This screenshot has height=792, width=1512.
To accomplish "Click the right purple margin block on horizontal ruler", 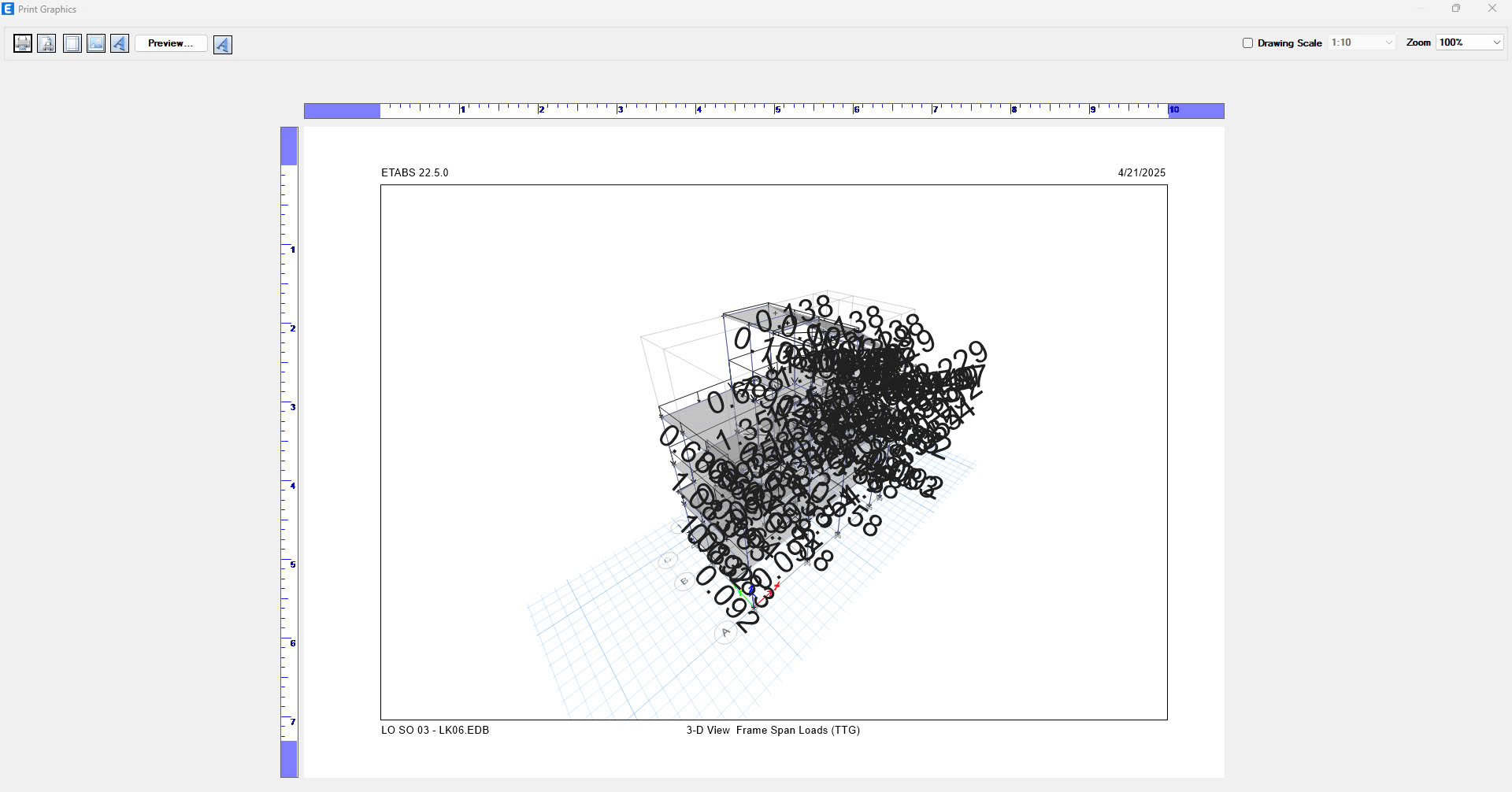I will tap(1196, 111).
